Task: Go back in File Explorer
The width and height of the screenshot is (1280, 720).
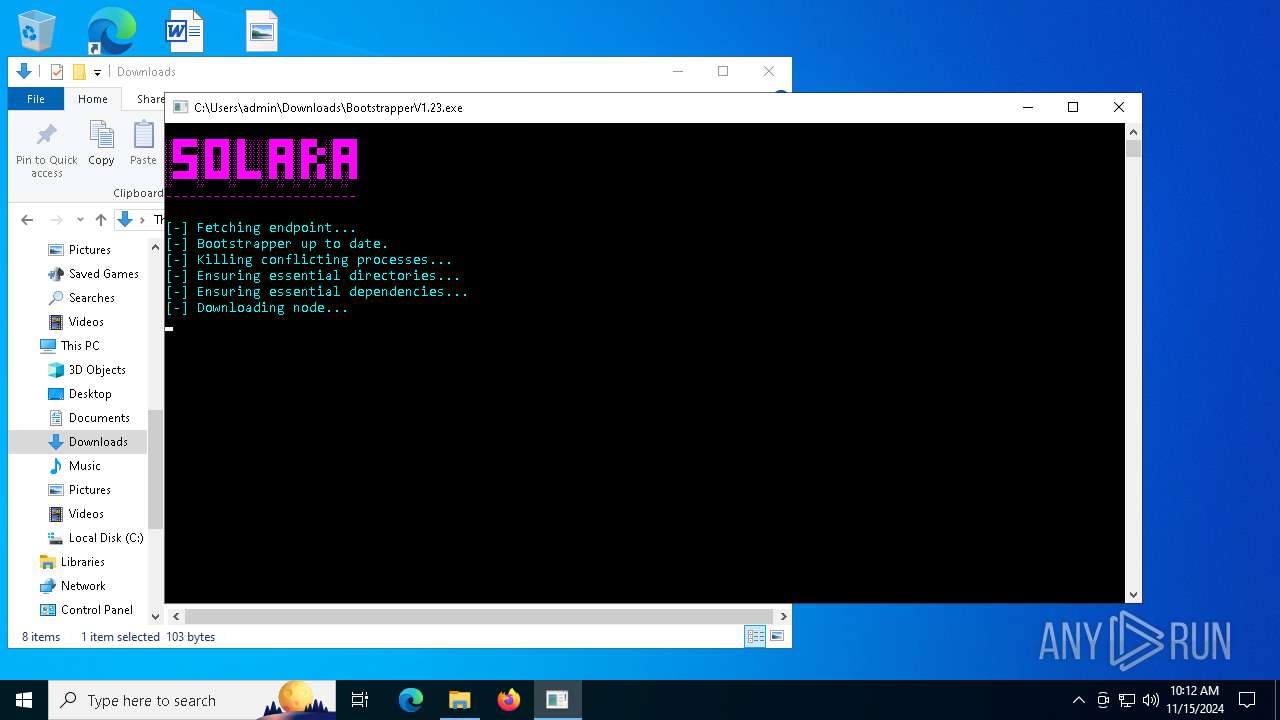Action: pos(27,220)
